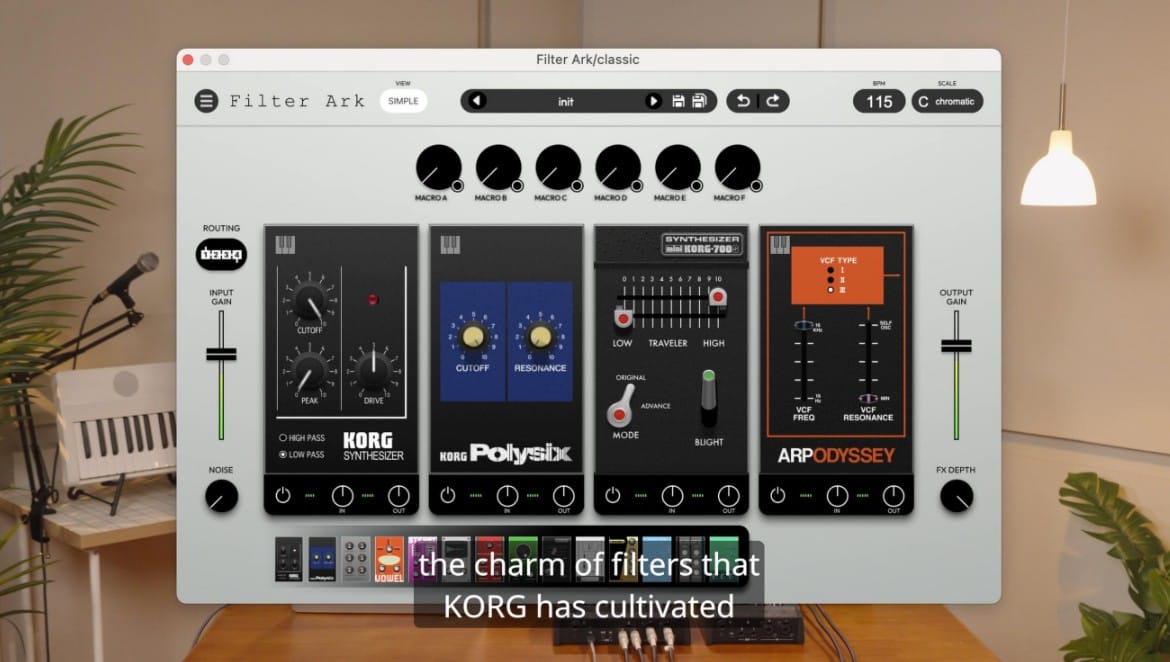
Task: Toggle power on Korg Synthesizer module
Action: point(283,495)
